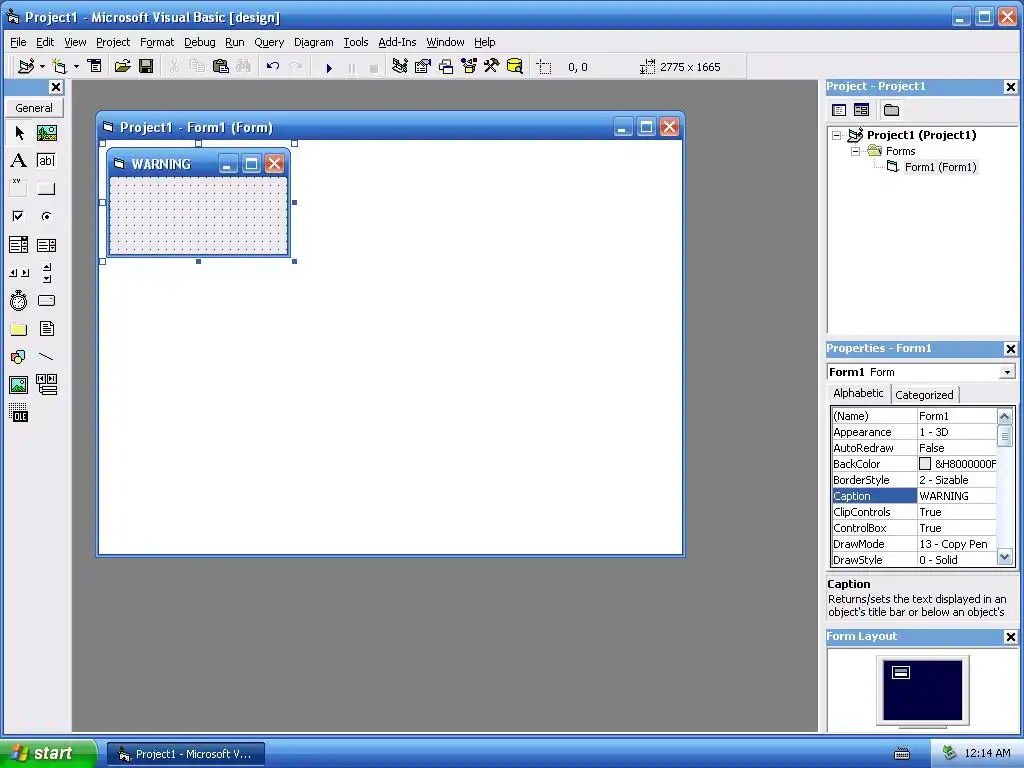Open the Add-Ins menu

pyautogui.click(x=397, y=42)
